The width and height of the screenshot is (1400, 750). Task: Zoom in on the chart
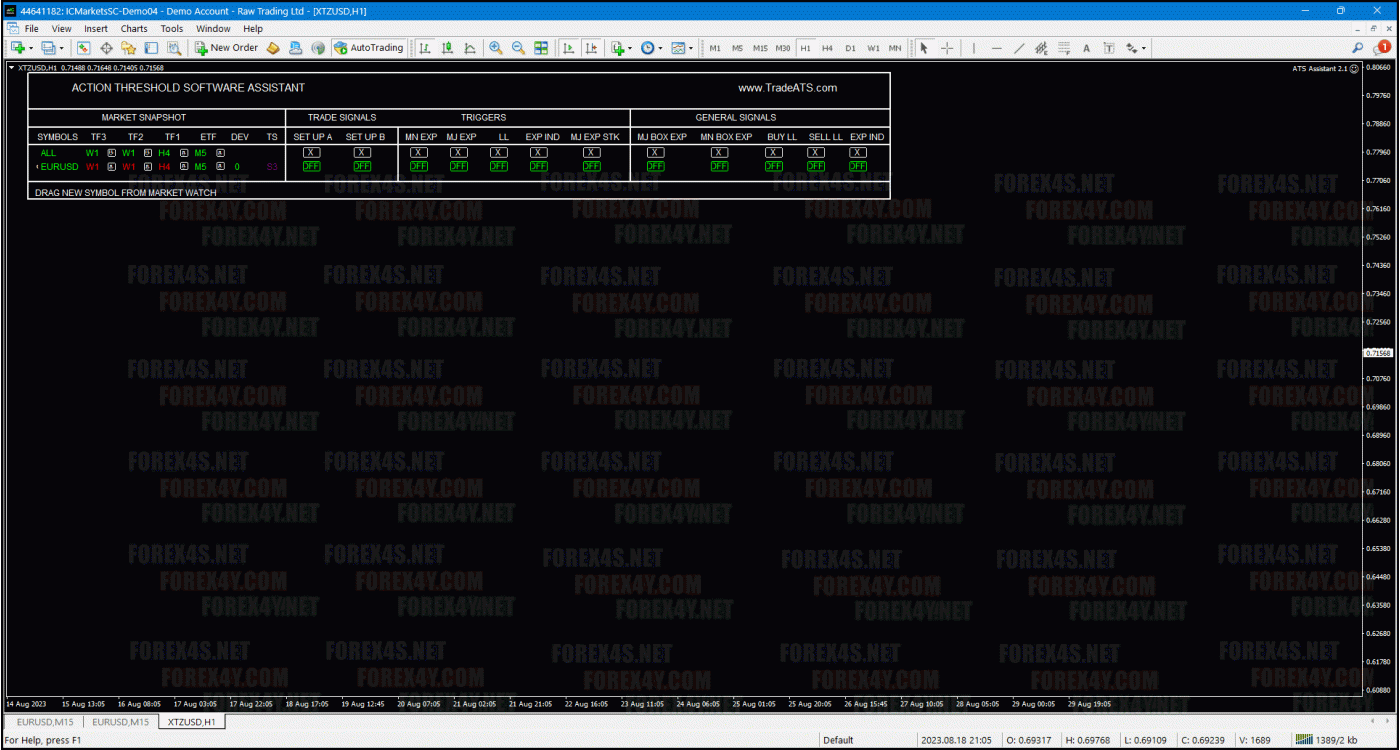click(x=496, y=48)
